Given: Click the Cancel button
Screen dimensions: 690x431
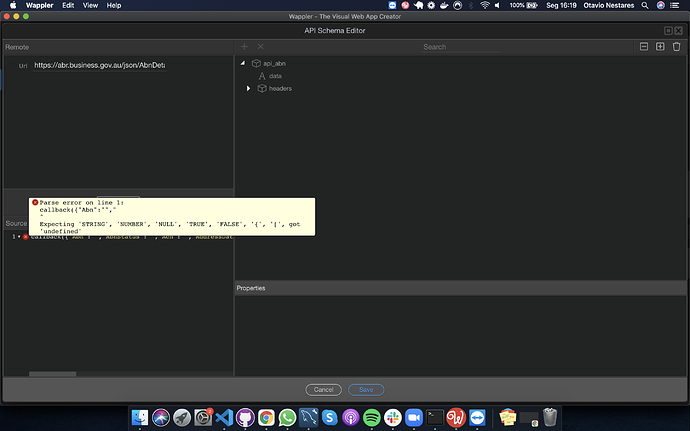Looking at the screenshot, I should coord(323,390).
